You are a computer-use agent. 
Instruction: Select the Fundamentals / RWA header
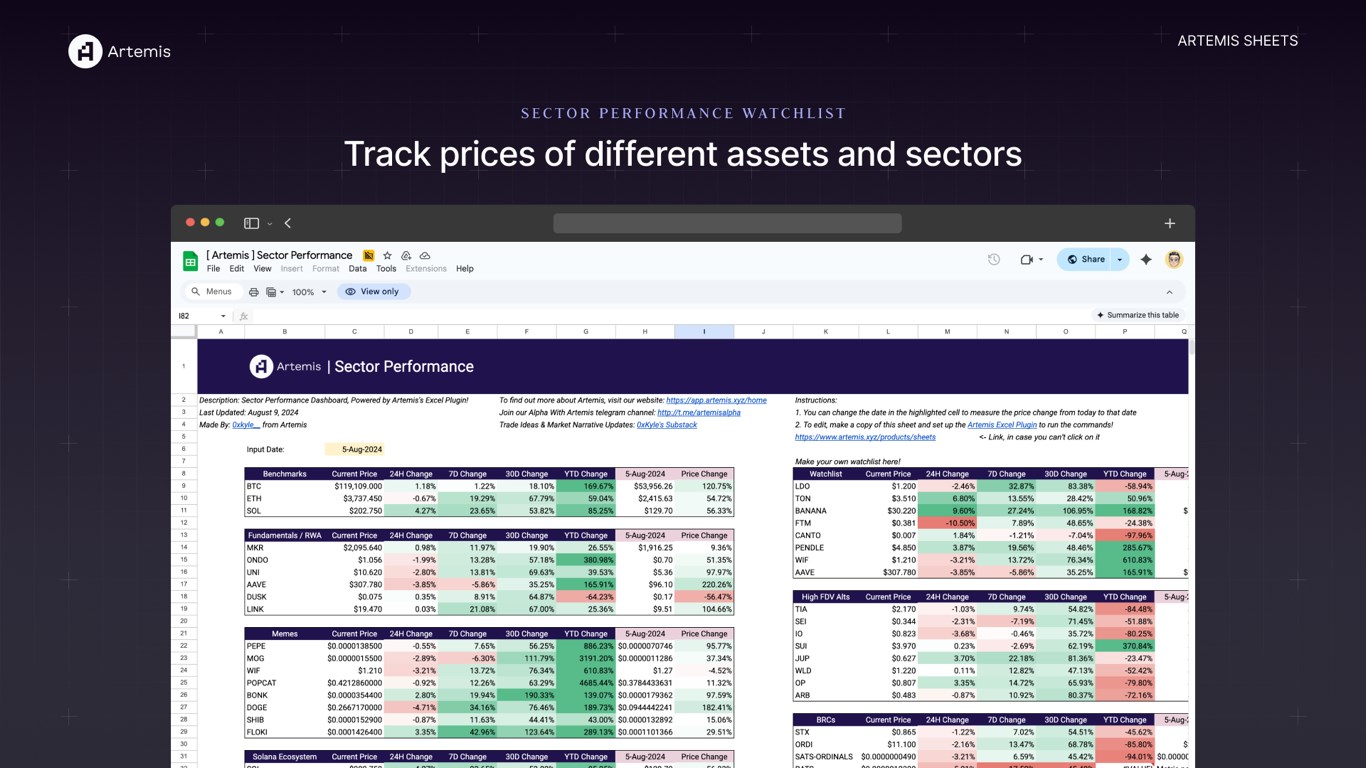pyautogui.click(x=284, y=535)
